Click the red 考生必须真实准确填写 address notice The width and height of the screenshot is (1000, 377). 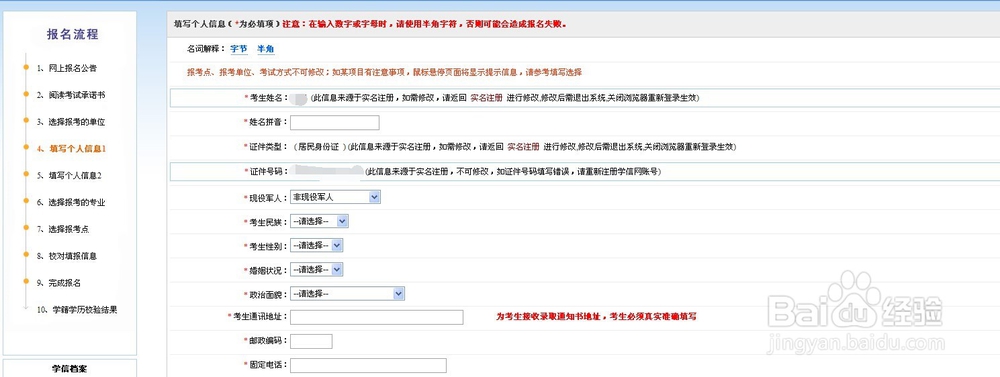[596, 316]
